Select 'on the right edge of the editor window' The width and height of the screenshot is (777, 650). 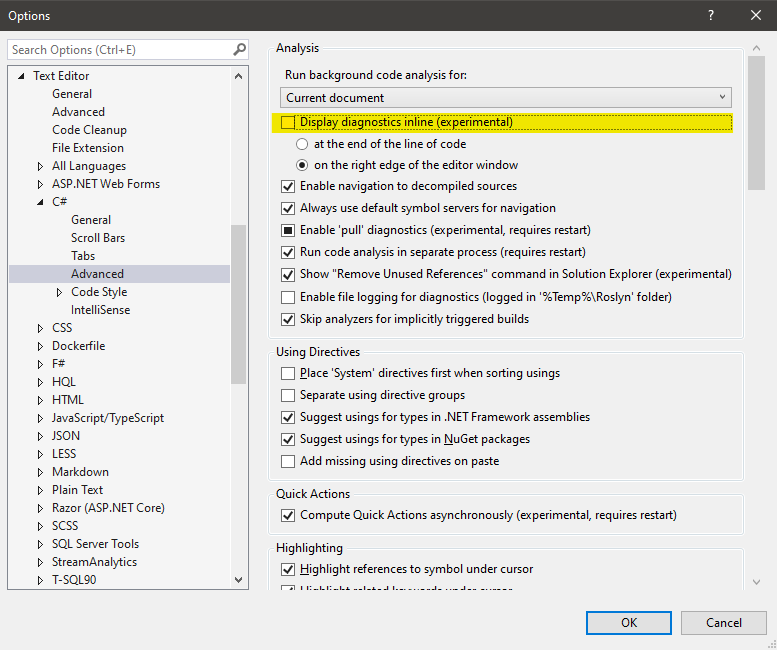coord(302,165)
